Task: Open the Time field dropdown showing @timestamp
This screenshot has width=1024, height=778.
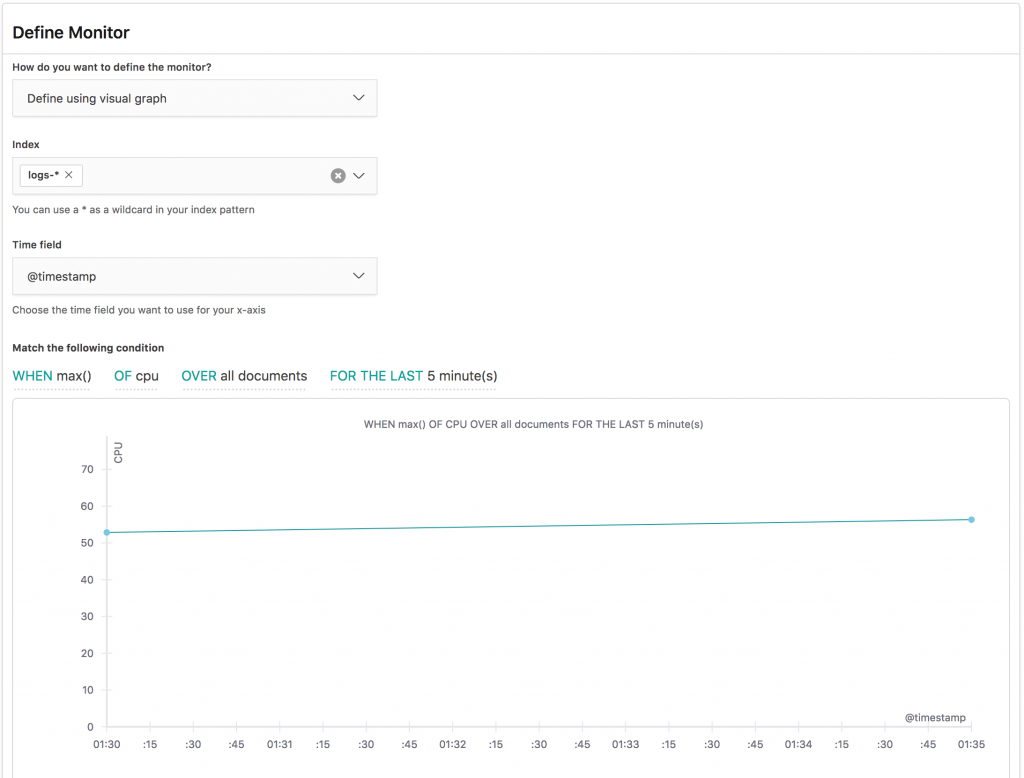Action: pos(194,276)
